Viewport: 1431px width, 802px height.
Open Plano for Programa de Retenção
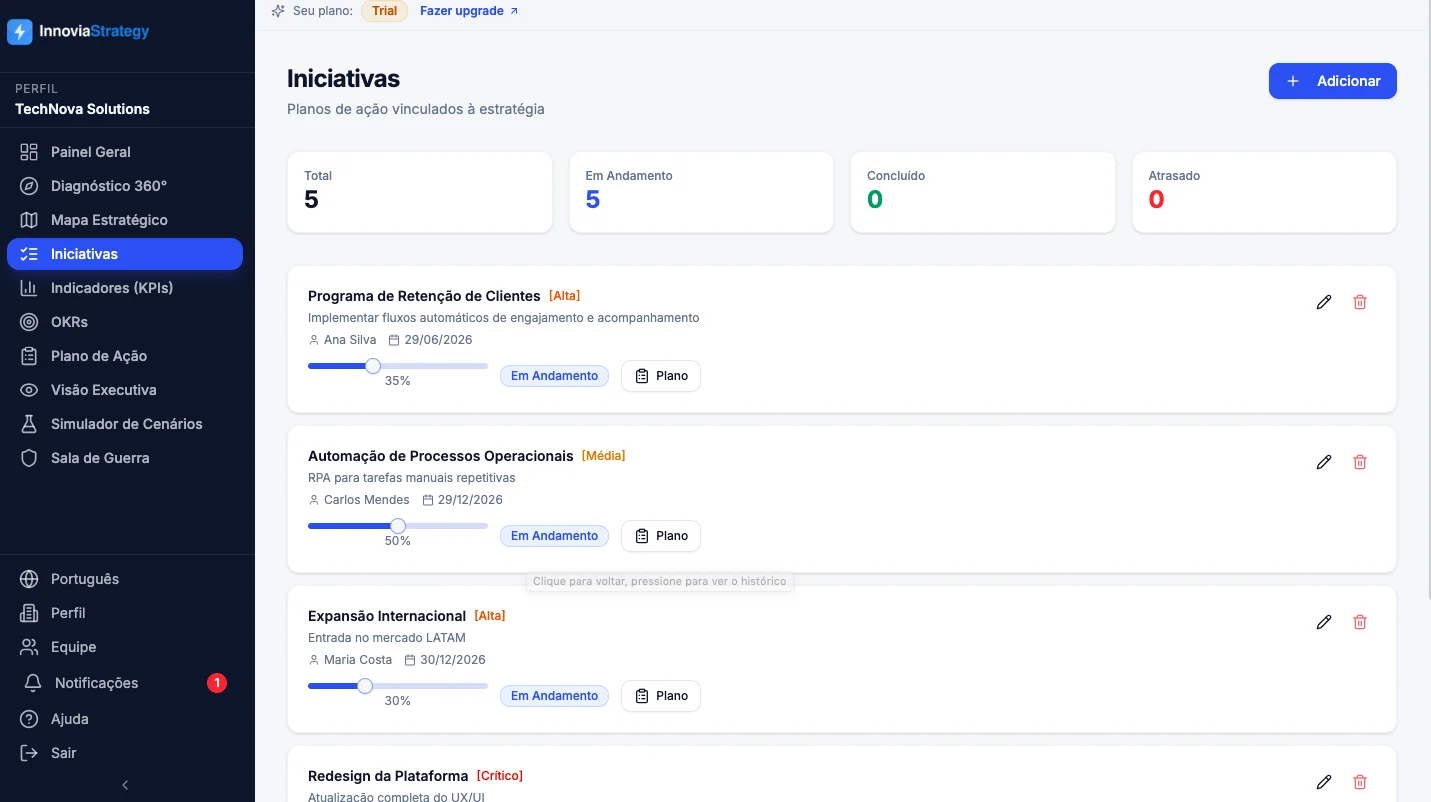(661, 376)
